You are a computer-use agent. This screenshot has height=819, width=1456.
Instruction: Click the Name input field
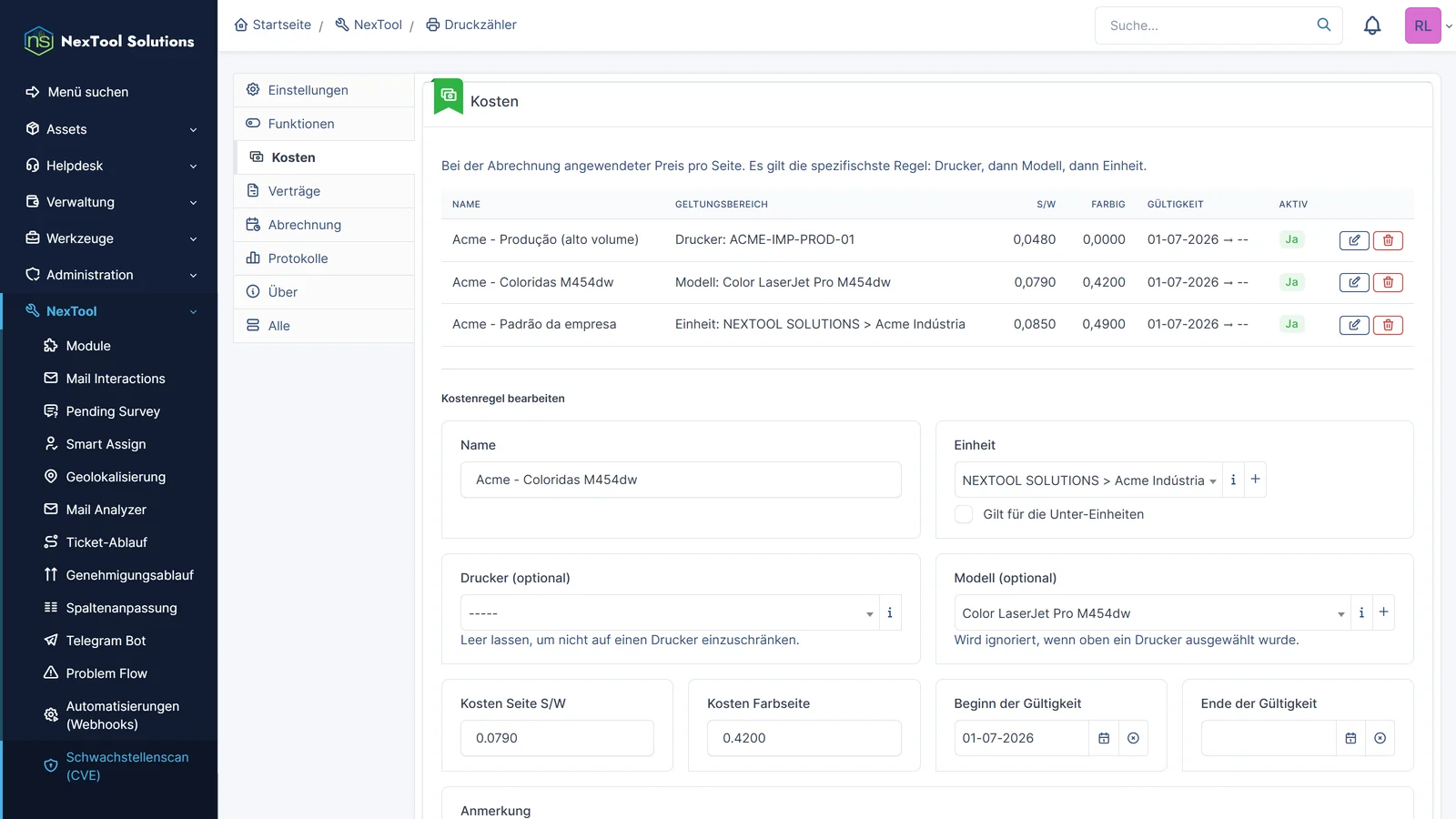(681, 480)
